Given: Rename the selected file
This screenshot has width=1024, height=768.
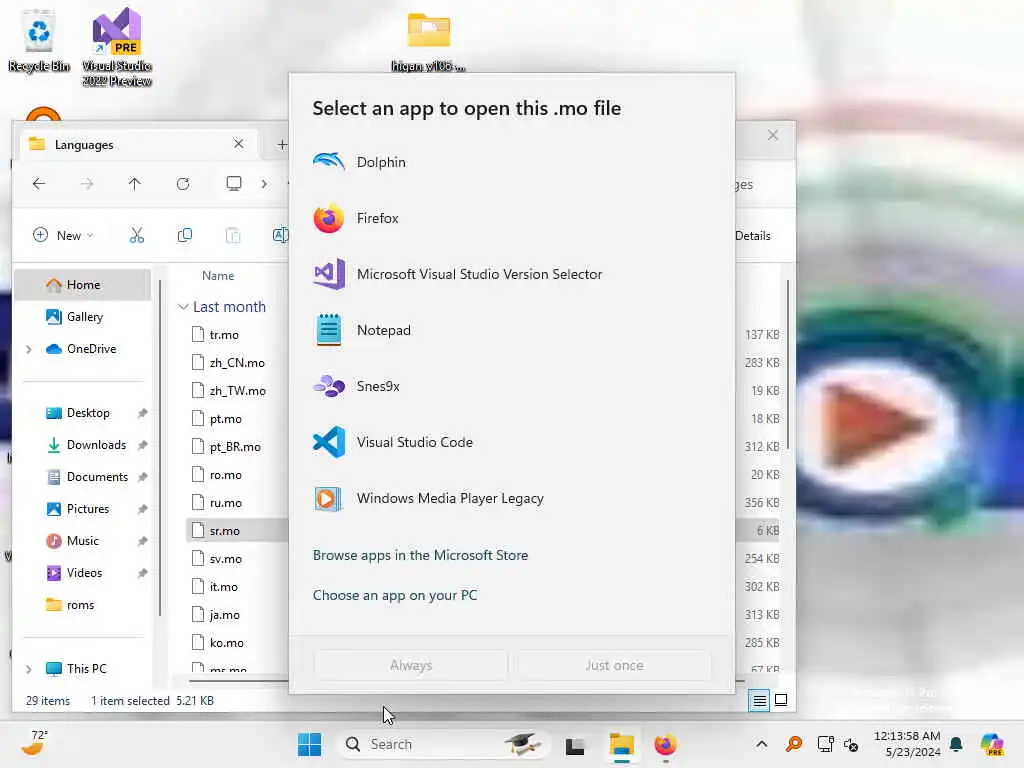Looking at the screenshot, I should click(x=280, y=235).
